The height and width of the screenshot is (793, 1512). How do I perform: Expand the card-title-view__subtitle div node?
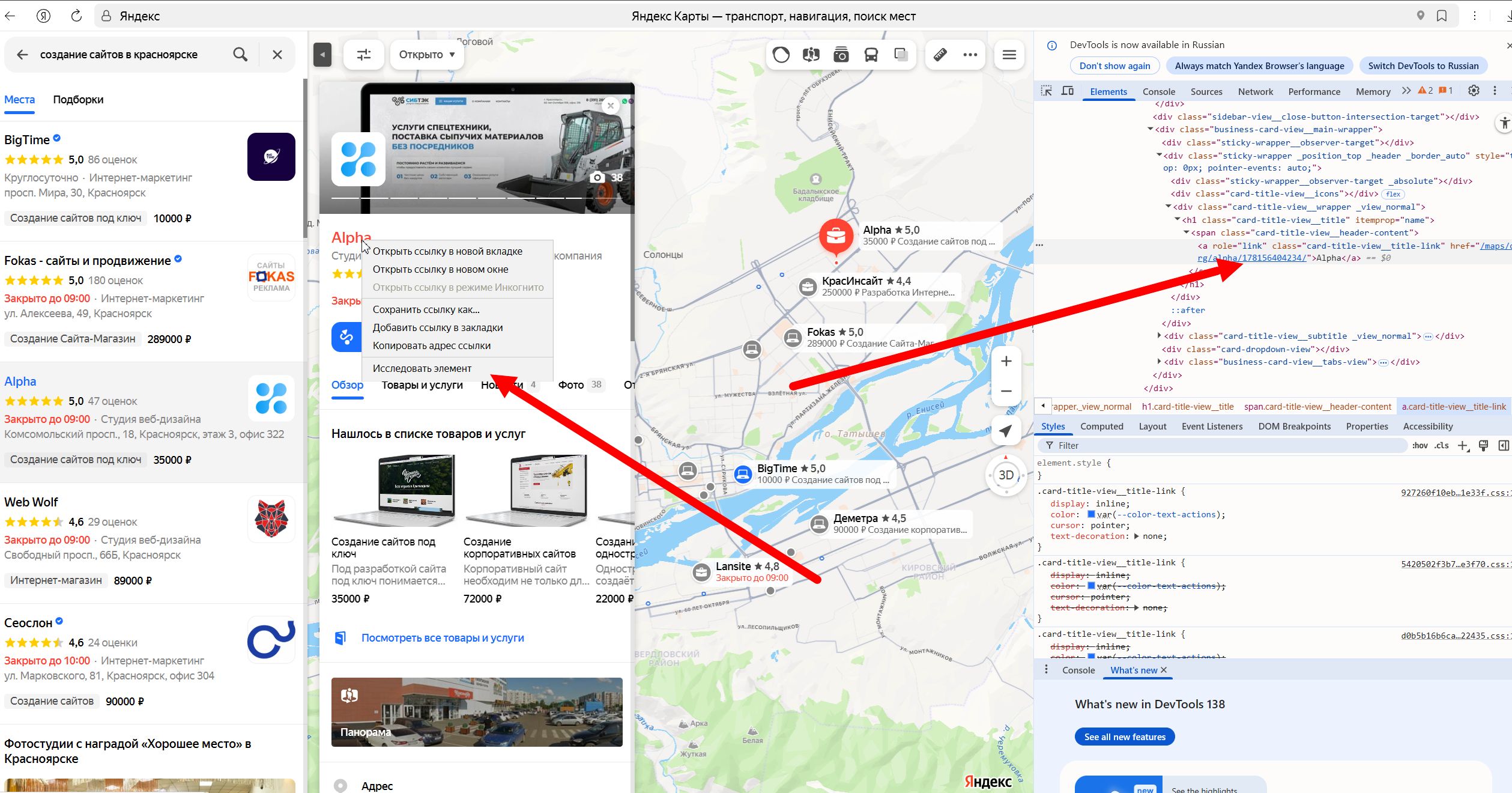[x=1159, y=336]
